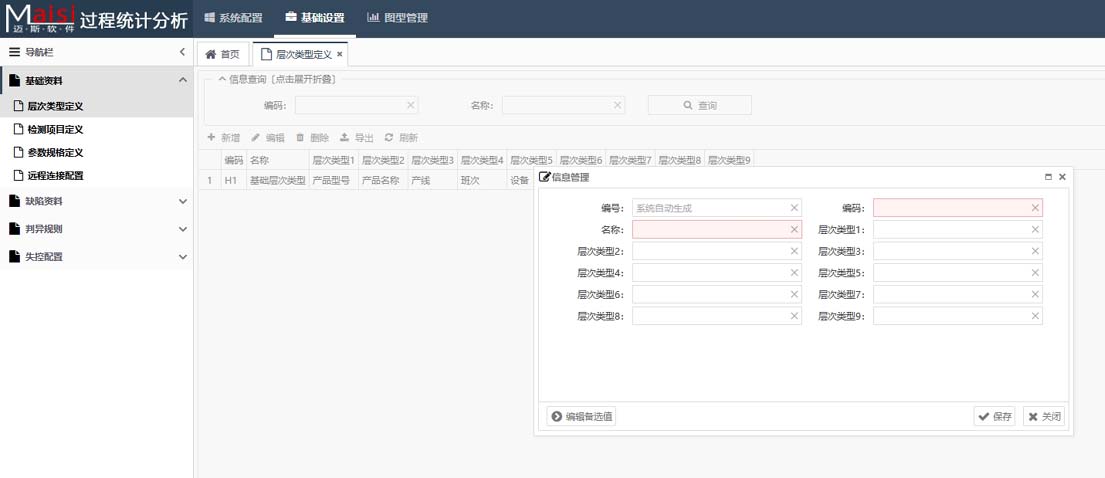Image resolution: width=1105 pixels, height=478 pixels.
Task: Open the 系统配置 top menu
Action: point(233,18)
